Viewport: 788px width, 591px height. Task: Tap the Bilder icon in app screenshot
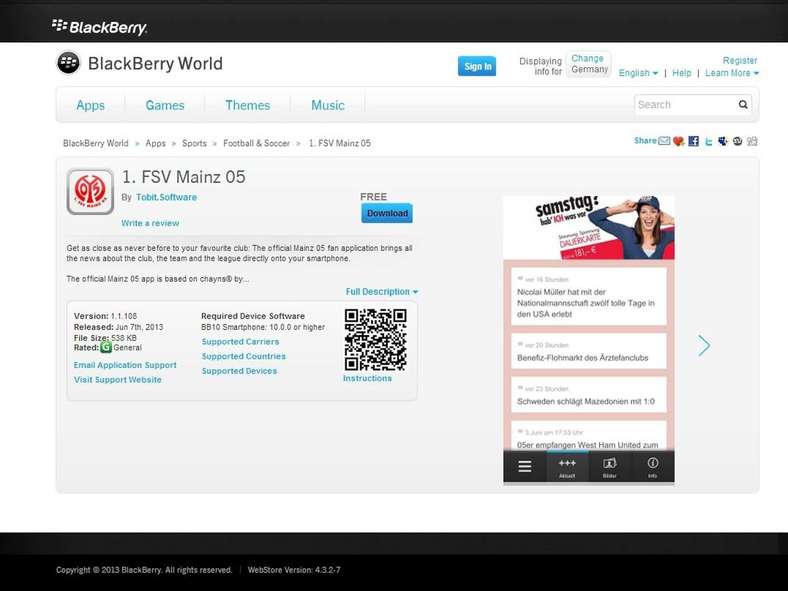coord(610,467)
